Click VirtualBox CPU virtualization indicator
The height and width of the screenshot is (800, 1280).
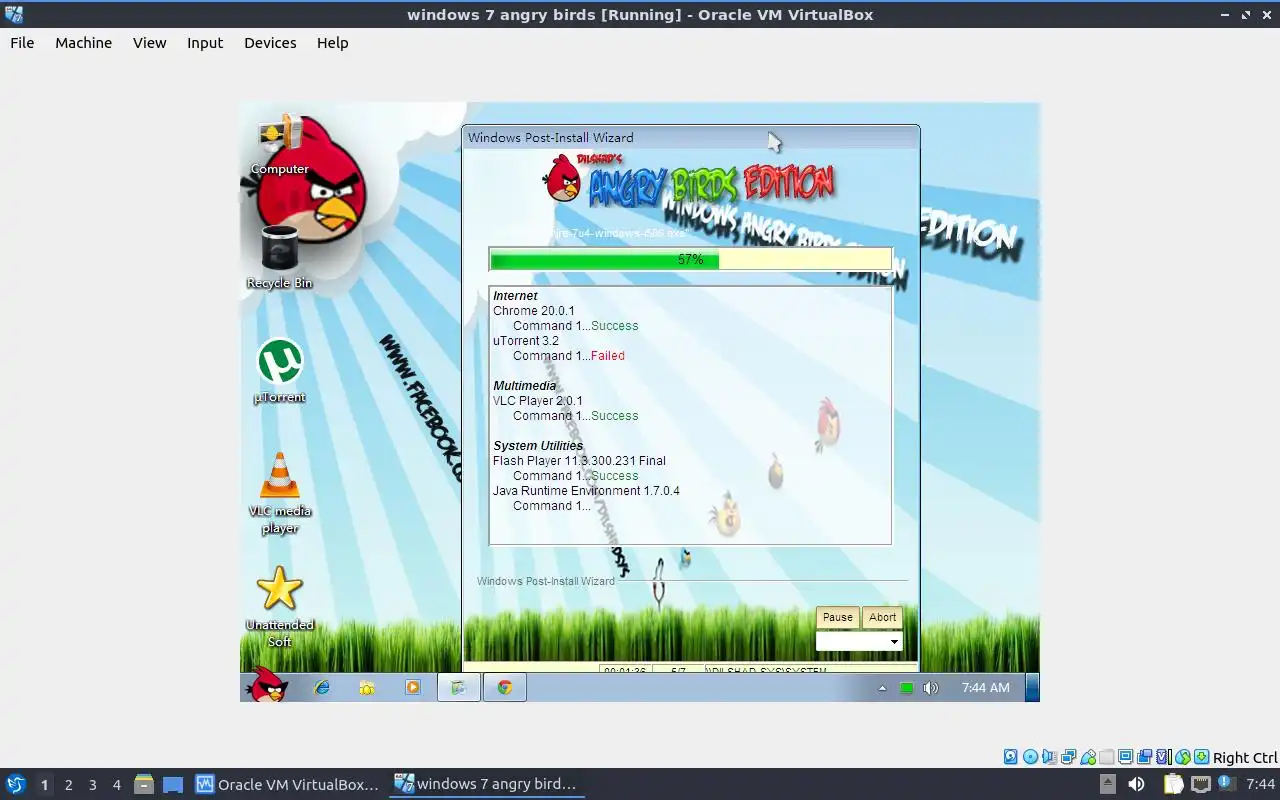(x=1164, y=757)
